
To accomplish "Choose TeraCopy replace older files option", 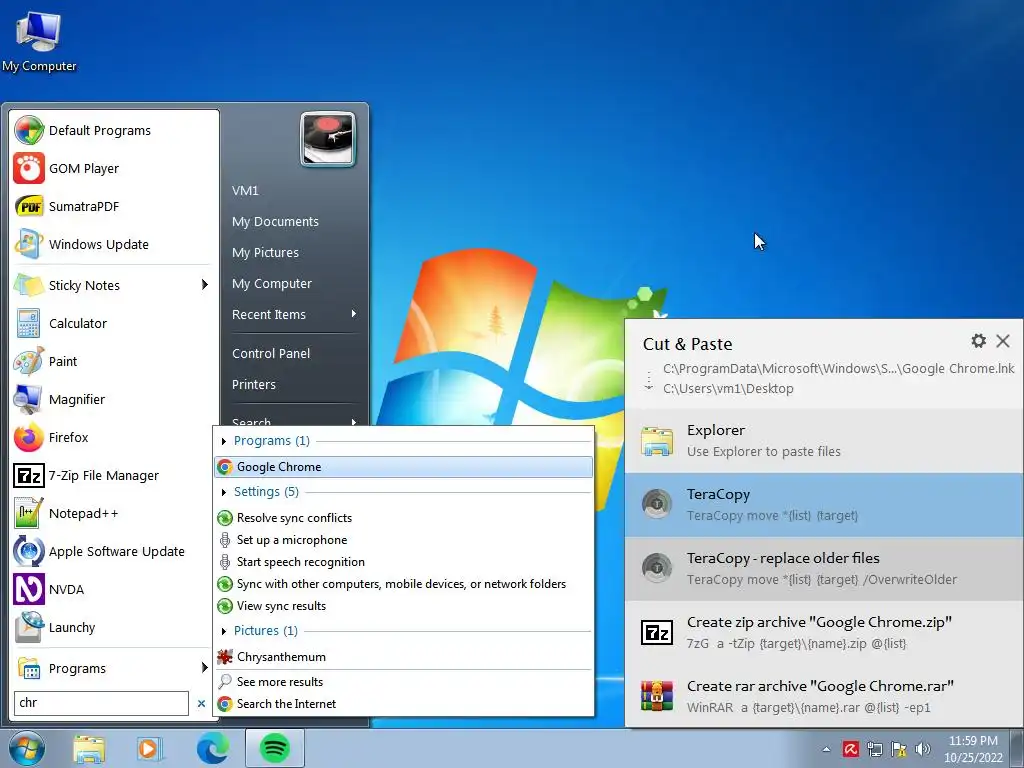I will click(x=824, y=569).
